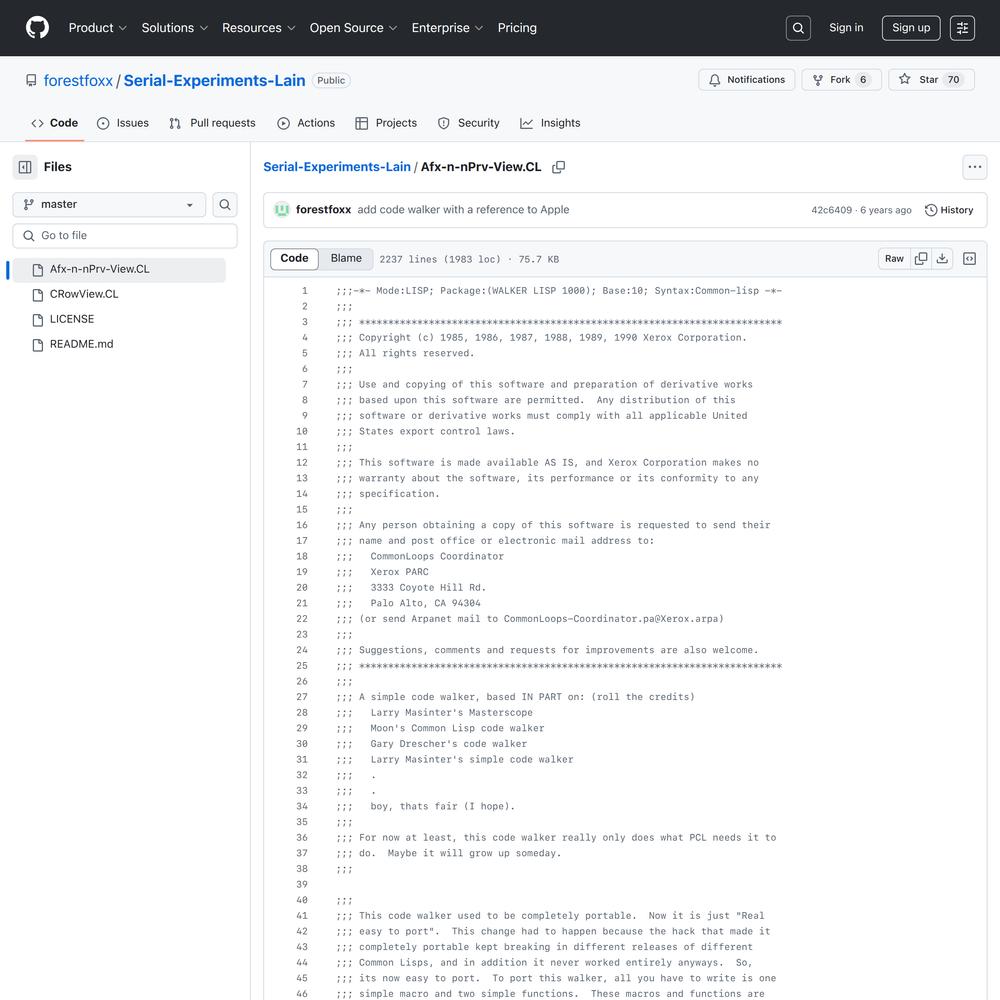Screen dimensions: 1000x1000
Task: Expand the Enterprise menu
Action: click(447, 28)
